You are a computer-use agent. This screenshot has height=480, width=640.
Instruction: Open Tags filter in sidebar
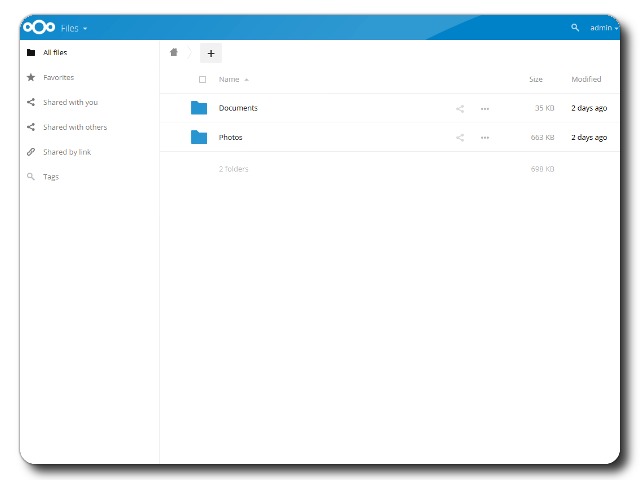(51, 177)
